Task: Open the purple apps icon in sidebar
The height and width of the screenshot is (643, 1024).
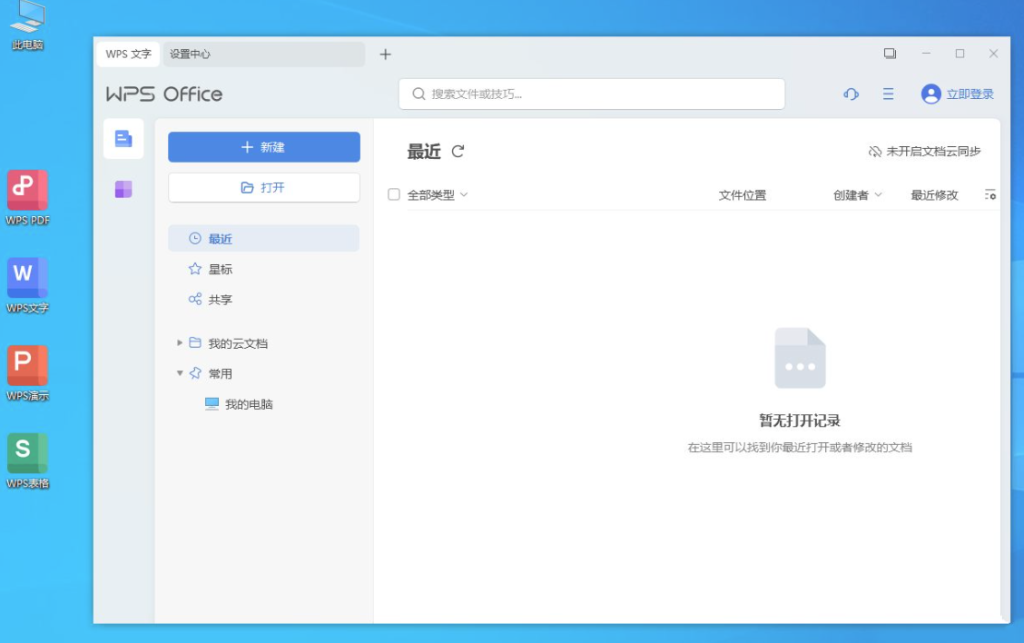Action: [x=123, y=189]
